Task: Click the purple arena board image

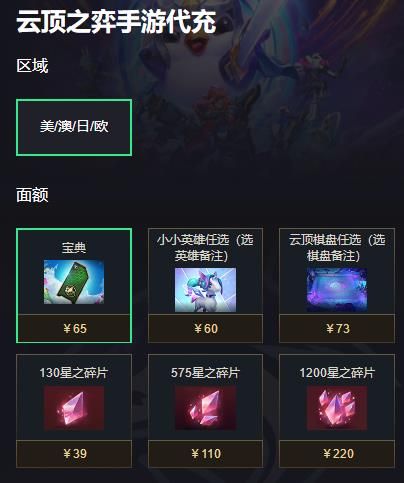Action: [x=337, y=290]
